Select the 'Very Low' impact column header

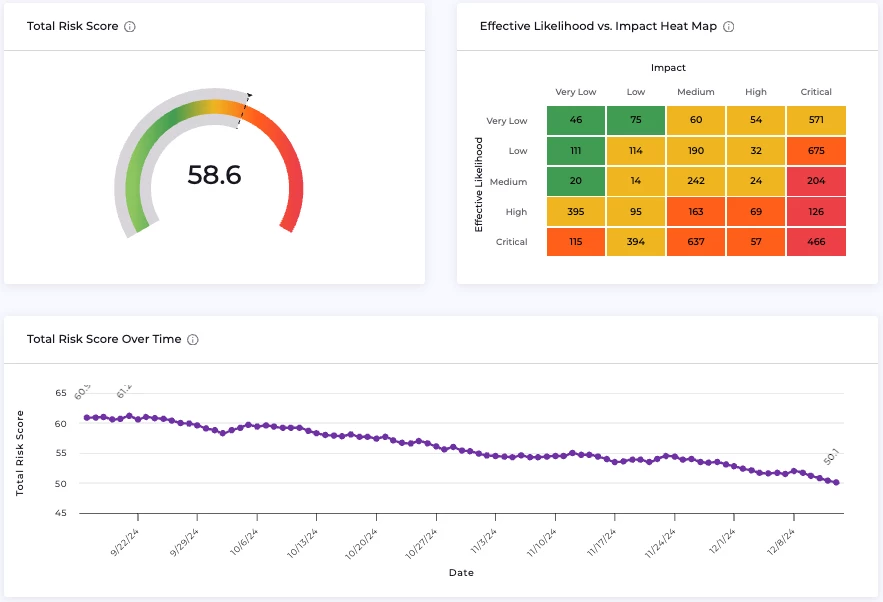pyautogui.click(x=575, y=92)
